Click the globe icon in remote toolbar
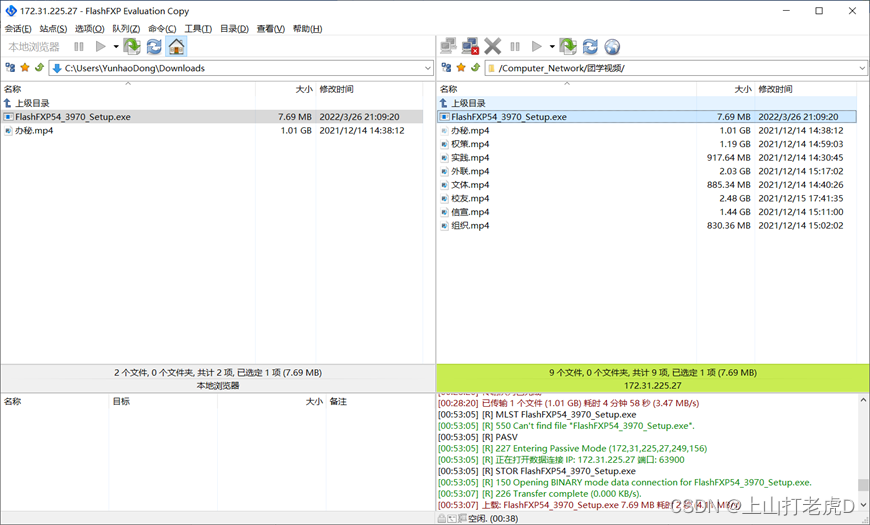870x525 pixels. [612, 46]
